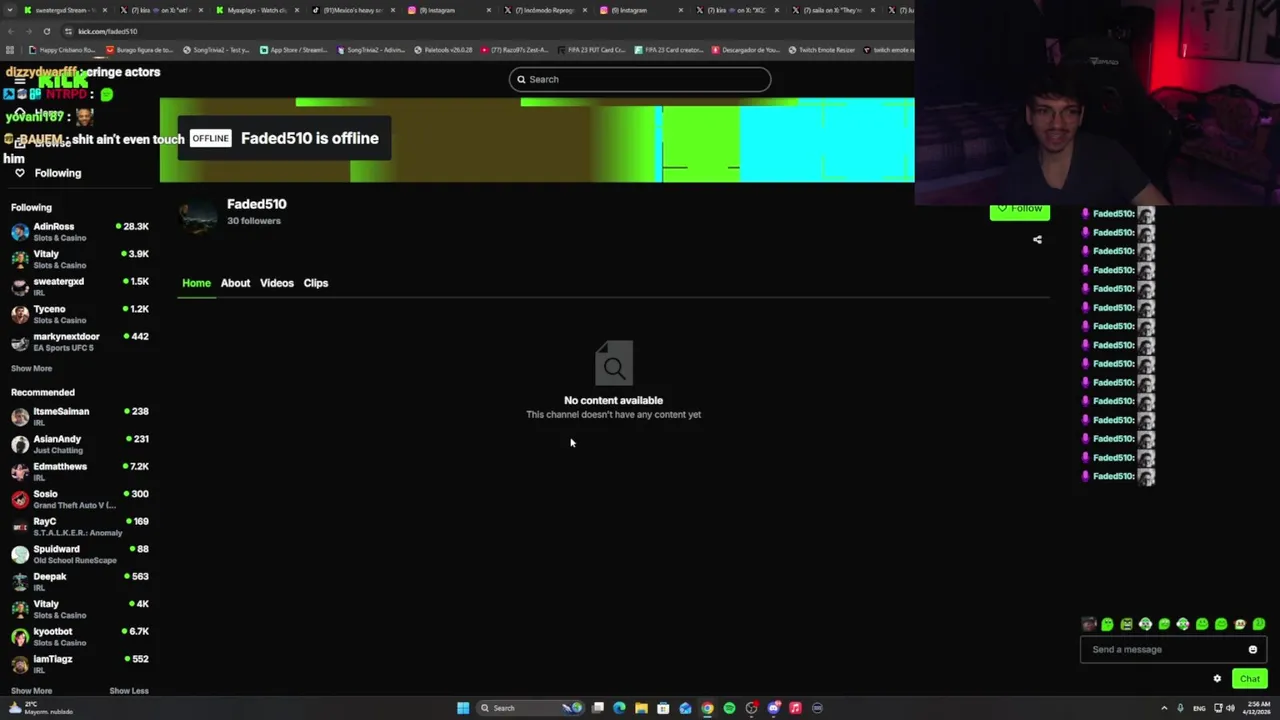Viewport: 1280px width, 720px height.
Task: Expand Following list with Show More
Action: click(31, 368)
